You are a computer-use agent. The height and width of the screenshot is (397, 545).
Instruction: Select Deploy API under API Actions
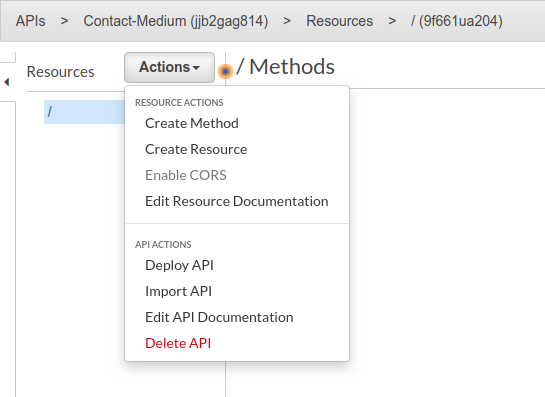click(x=179, y=265)
